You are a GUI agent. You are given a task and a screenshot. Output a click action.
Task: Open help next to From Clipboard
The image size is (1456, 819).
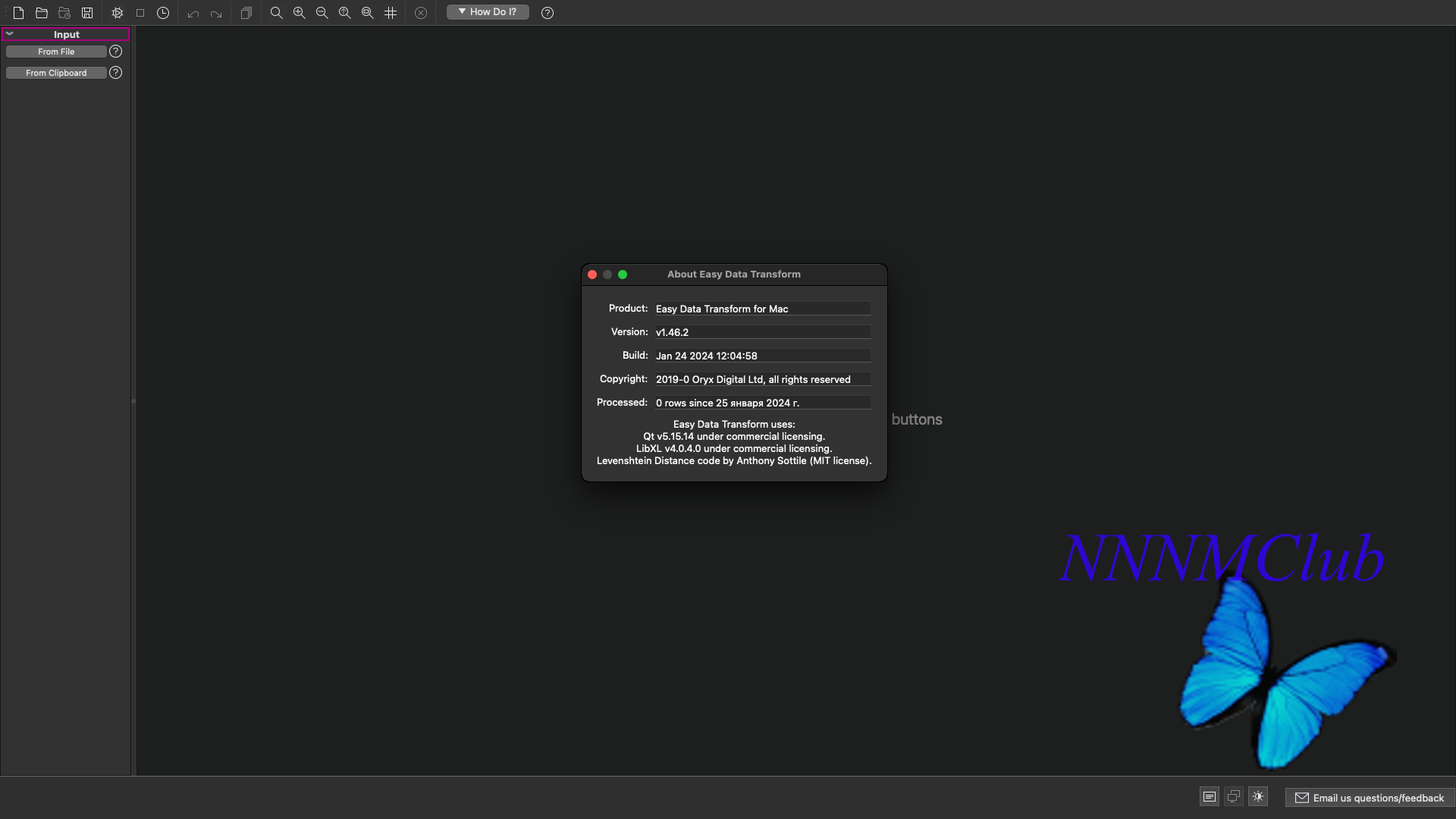pyautogui.click(x=116, y=73)
